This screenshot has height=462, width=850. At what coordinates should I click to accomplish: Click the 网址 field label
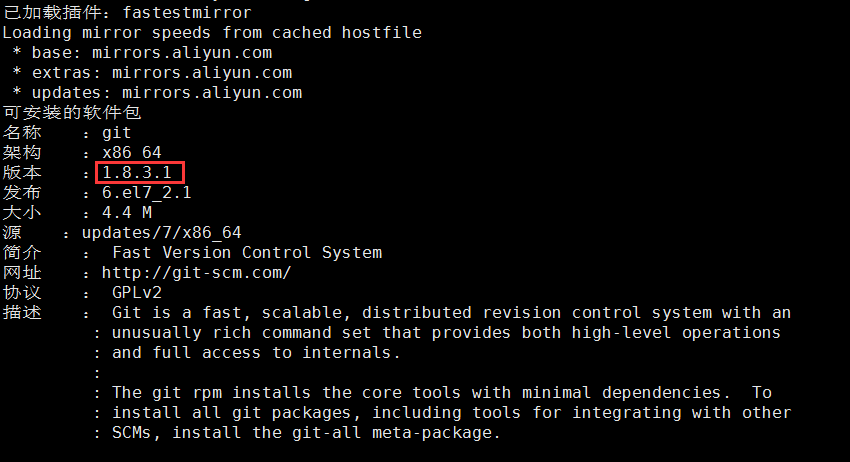(x=22, y=273)
